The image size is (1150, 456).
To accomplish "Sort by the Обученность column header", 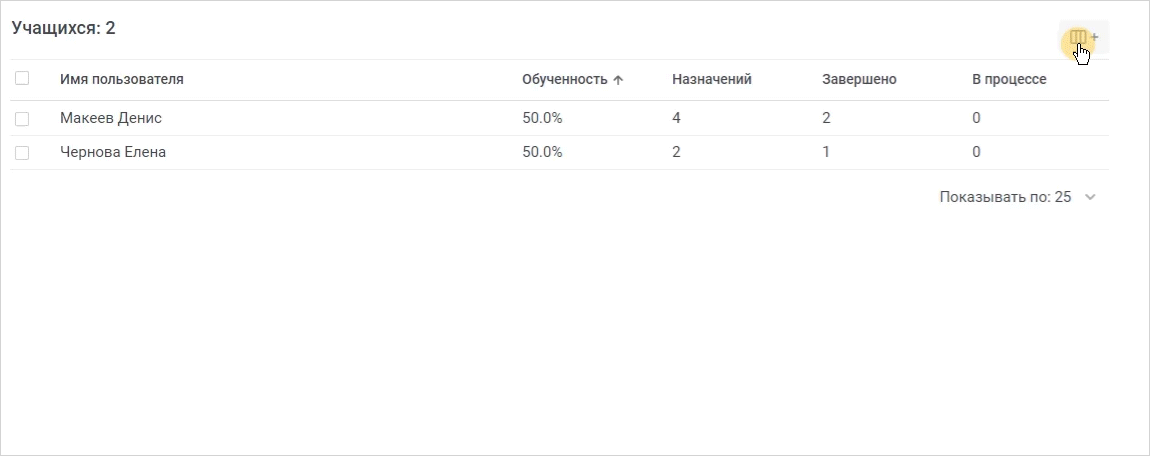I will pyautogui.click(x=565, y=80).
